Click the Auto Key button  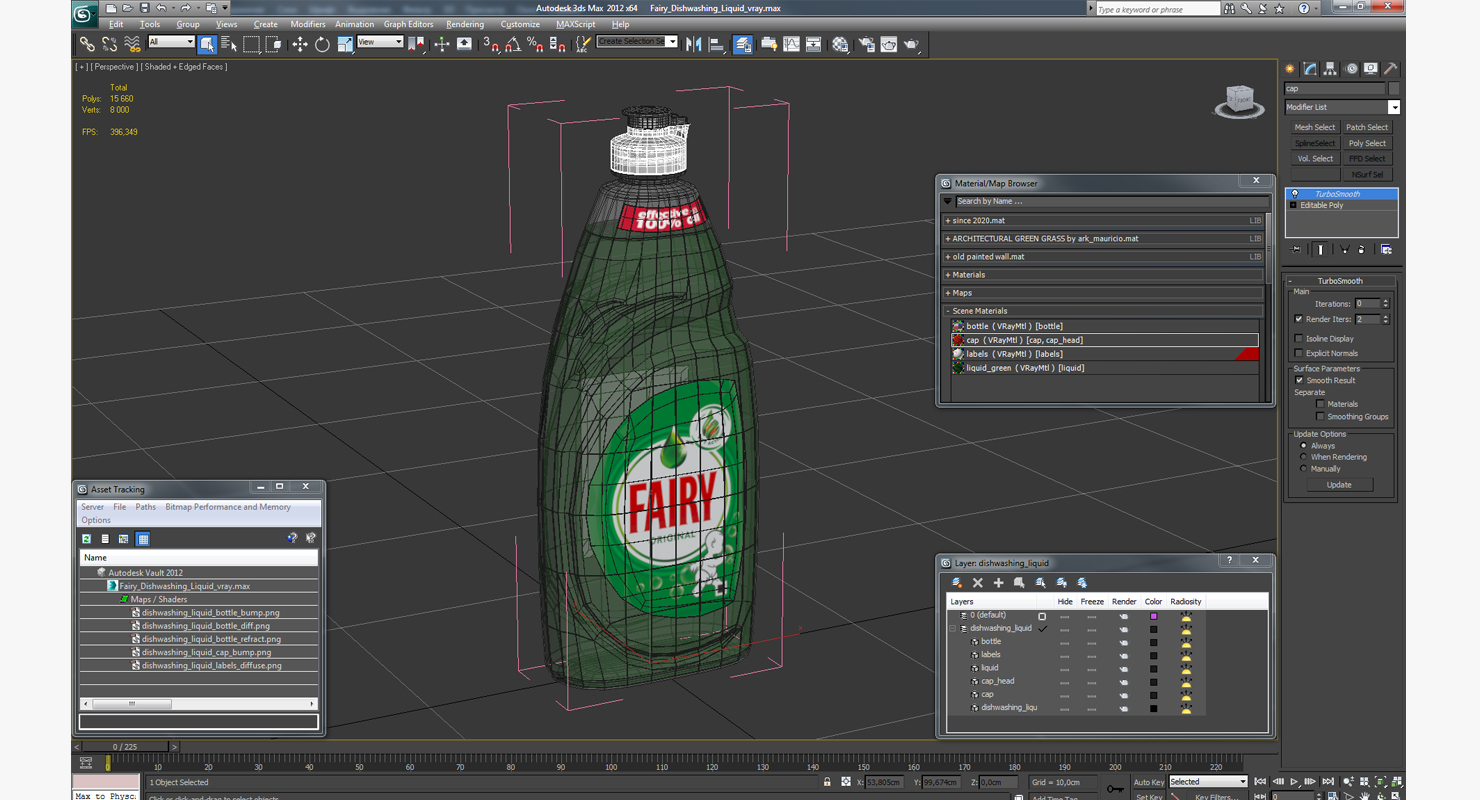point(1149,782)
